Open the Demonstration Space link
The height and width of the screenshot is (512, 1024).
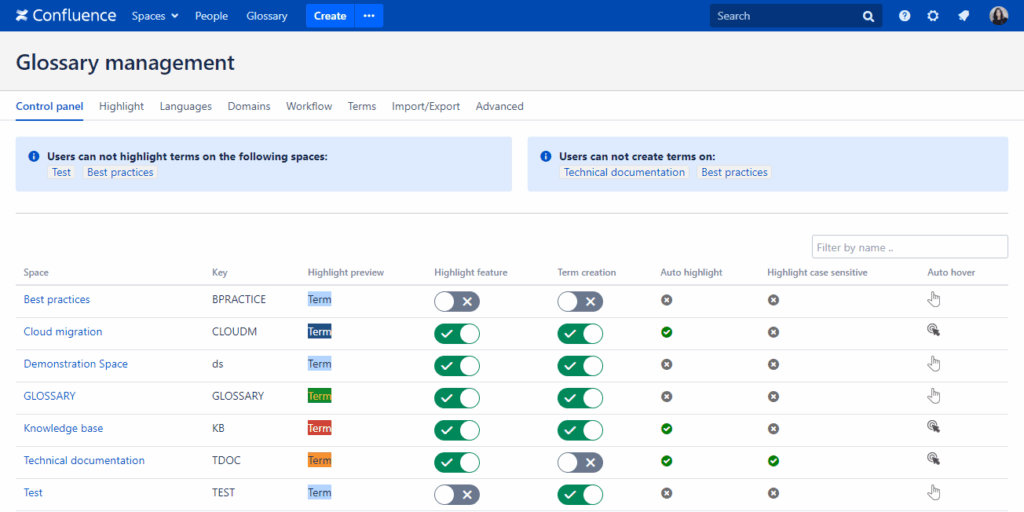point(76,364)
